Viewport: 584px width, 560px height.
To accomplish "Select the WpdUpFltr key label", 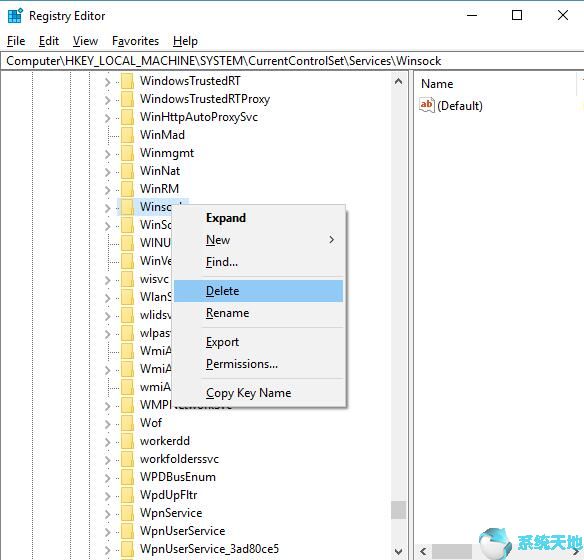I will (x=168, y=495).
